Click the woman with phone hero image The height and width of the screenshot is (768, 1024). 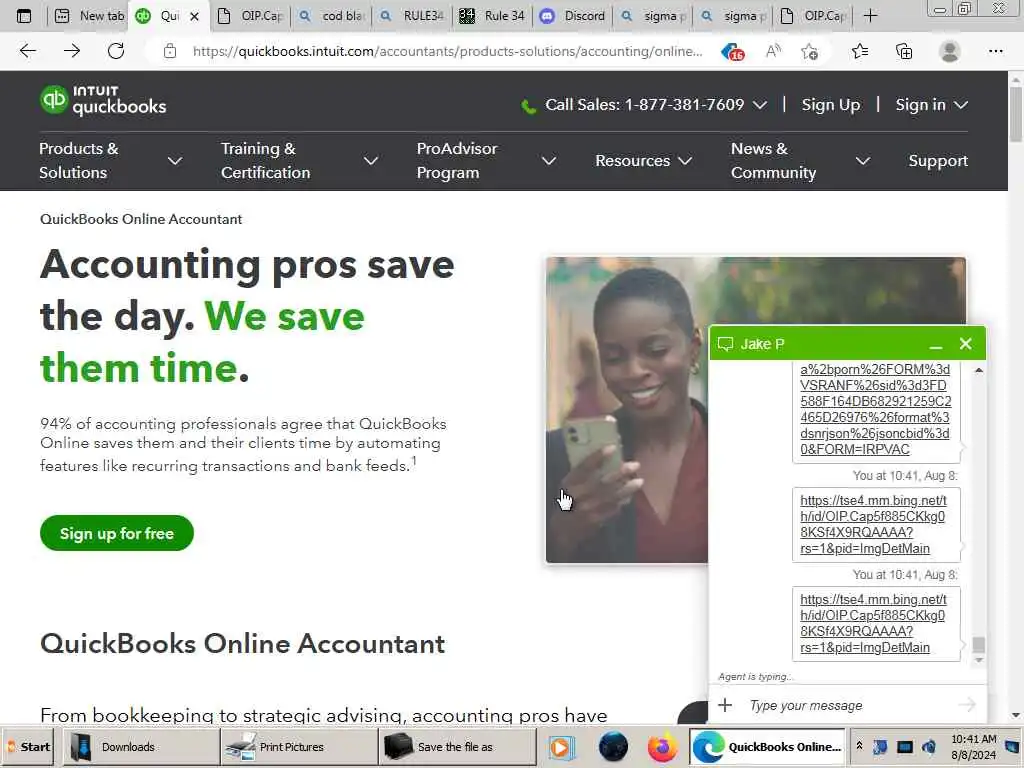click(626, 409)
